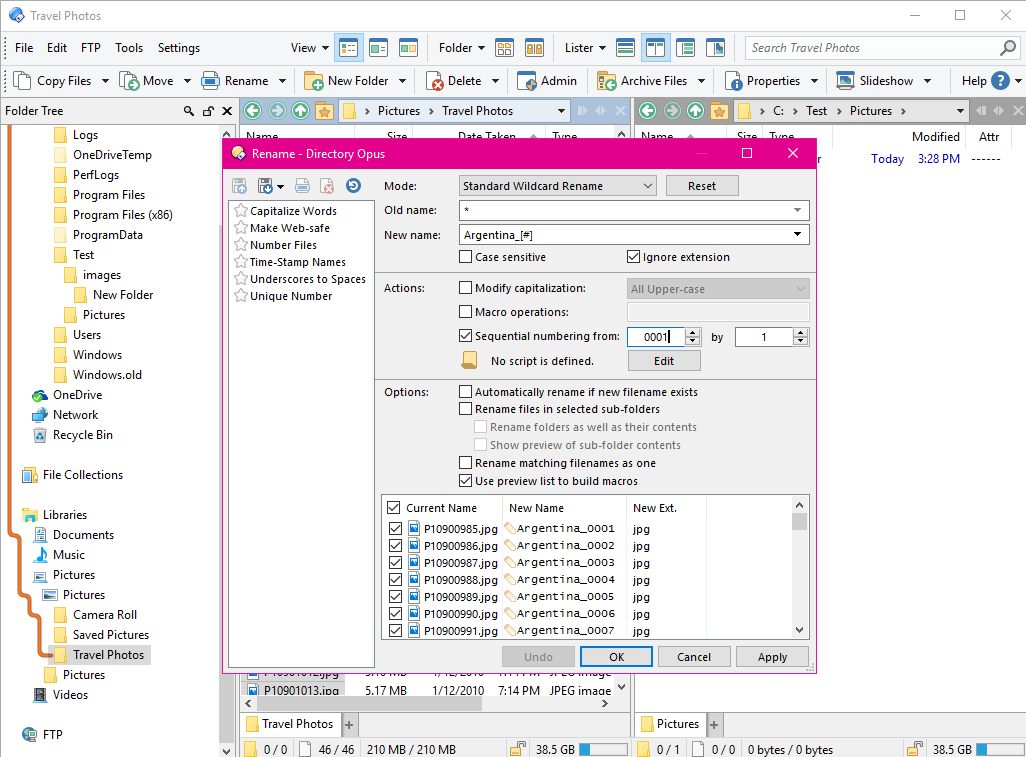The height and width of the screenshot is (757, 1026).
Task: Click the Revert icon in the Rename dialog toolbar
Action: (352, 186)
